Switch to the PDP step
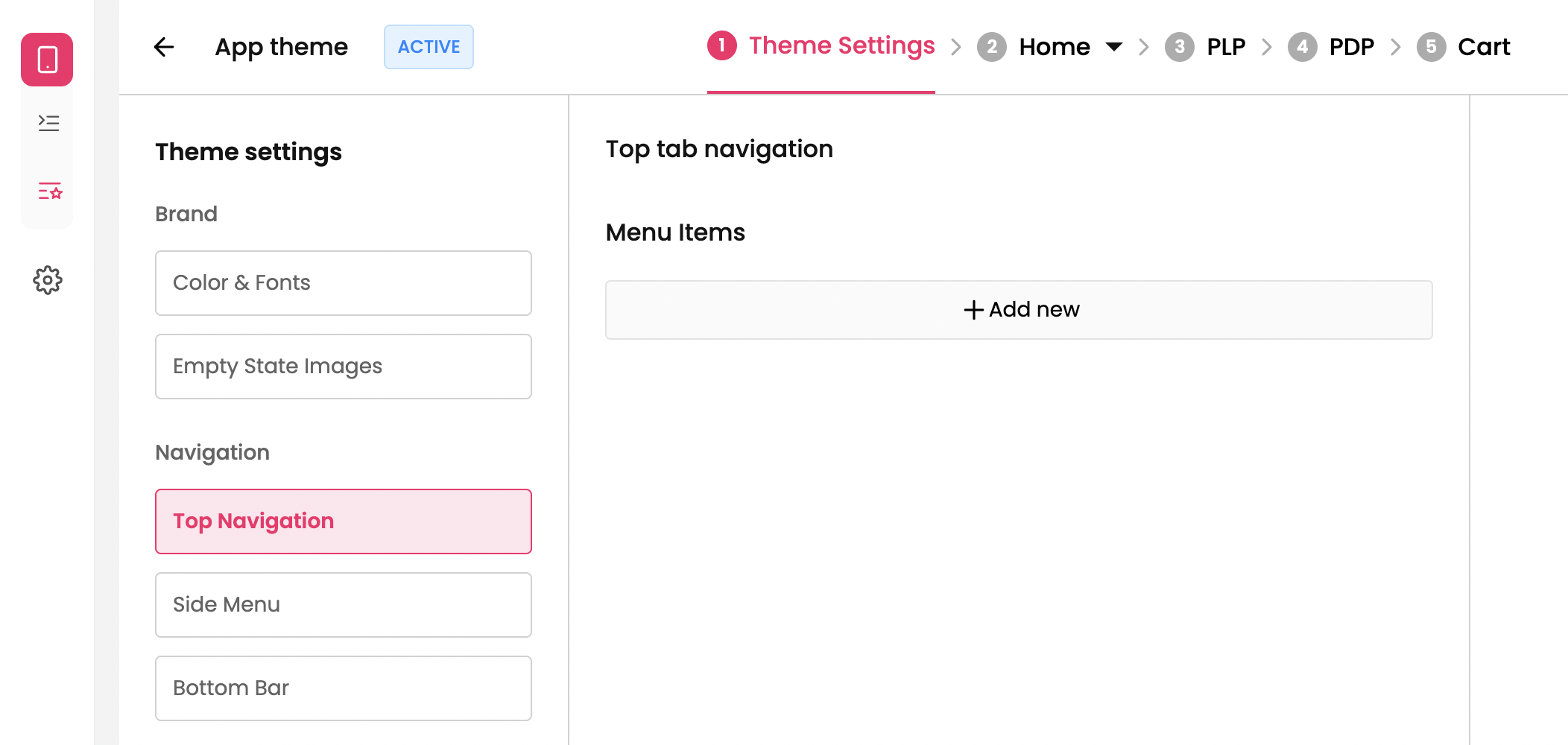This screenshot has width=1568, height=745. click(1351, 47)
